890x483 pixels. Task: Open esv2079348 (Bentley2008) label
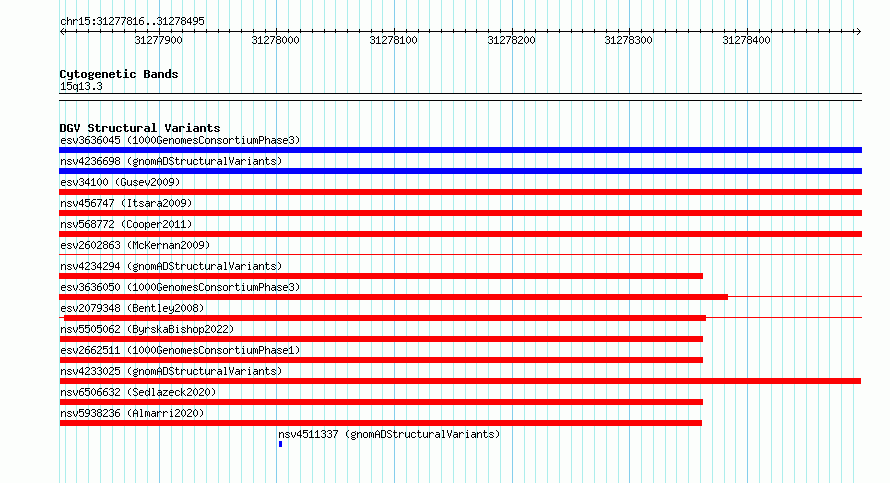(x=132, y=308)
